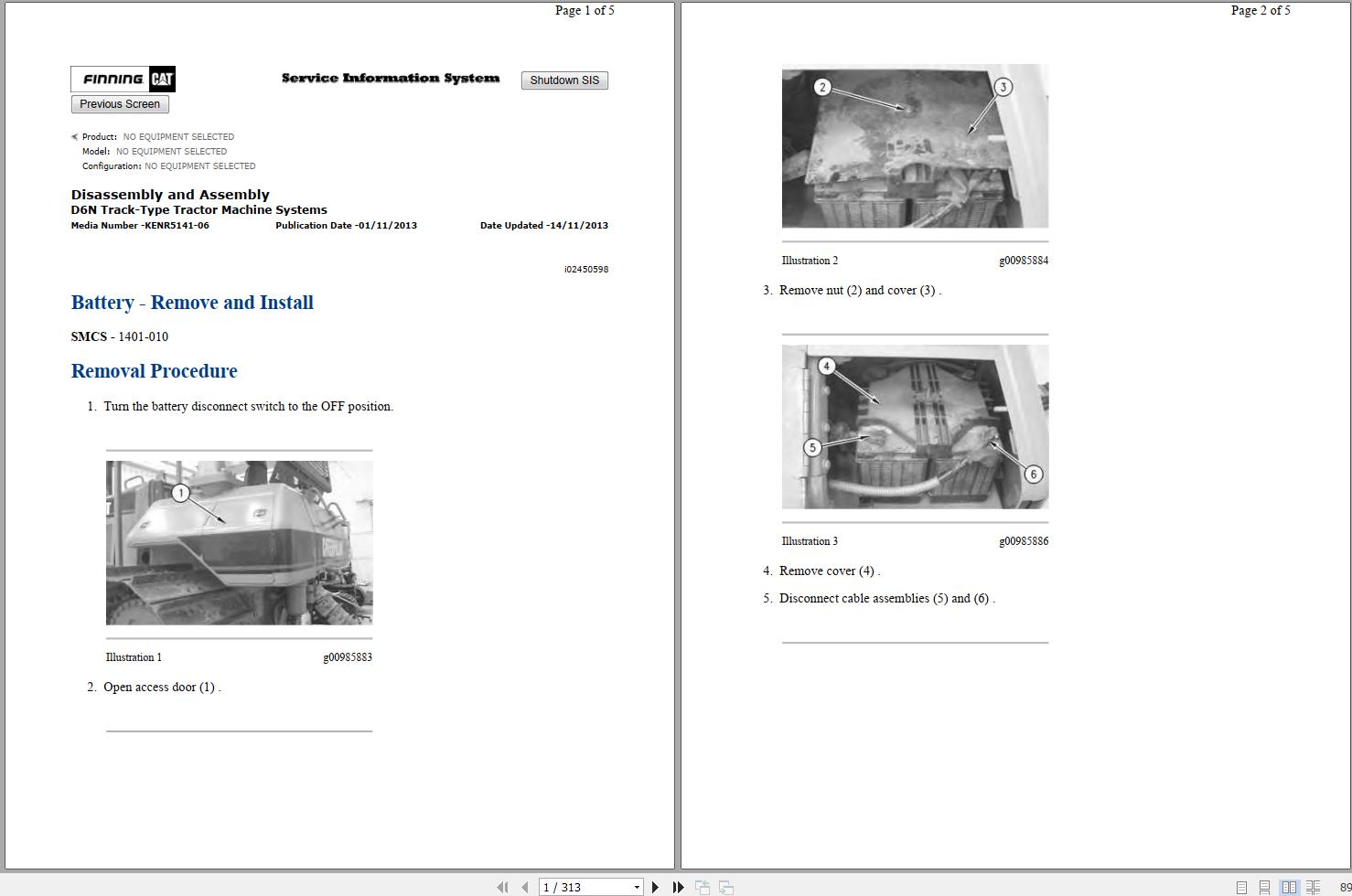Click step 'Remove nut (2) and cover (3)'
Screen dimensions: 1352x896
coord(860,291)
